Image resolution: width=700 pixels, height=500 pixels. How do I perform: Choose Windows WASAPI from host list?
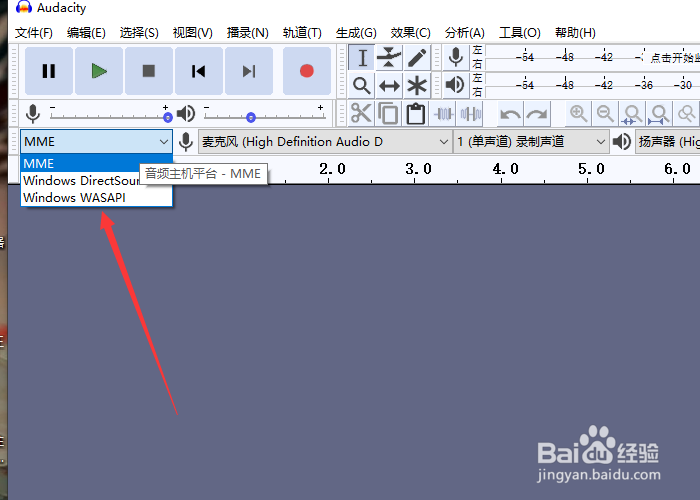96,197
